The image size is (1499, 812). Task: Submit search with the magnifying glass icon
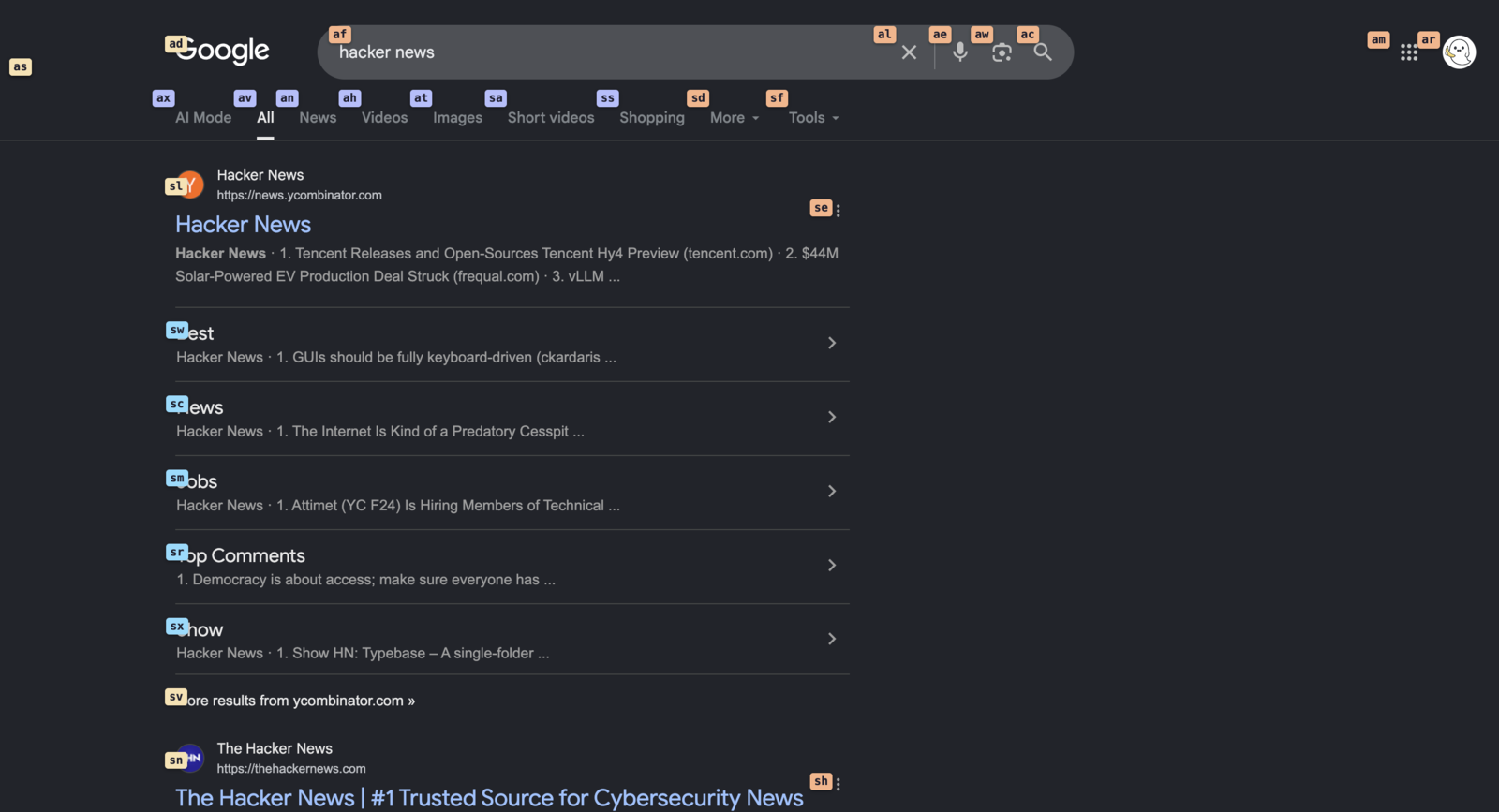(1043, 52)
